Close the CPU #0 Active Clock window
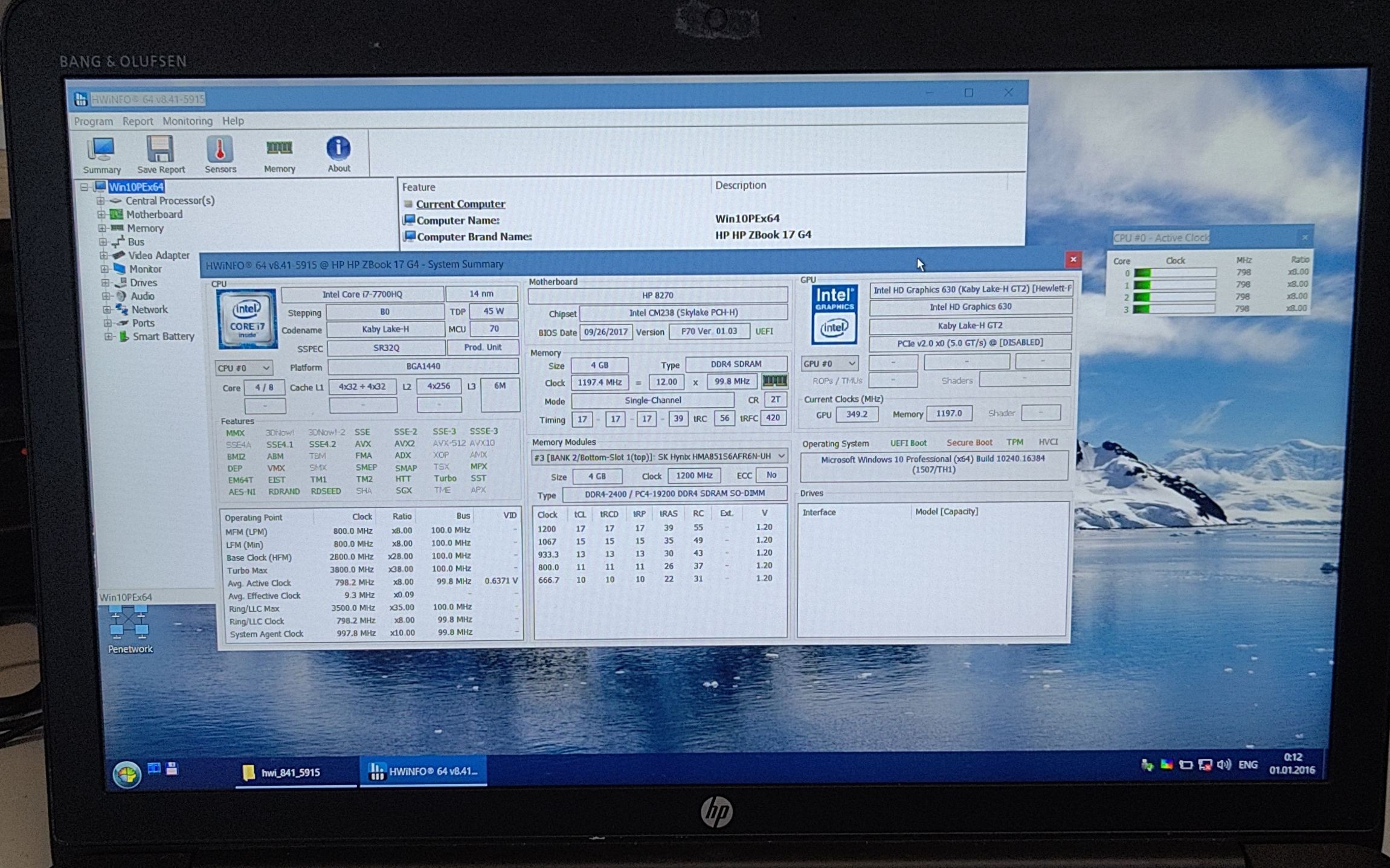The height and width of the screenshot is (868, 1390). click(1305, 237)
